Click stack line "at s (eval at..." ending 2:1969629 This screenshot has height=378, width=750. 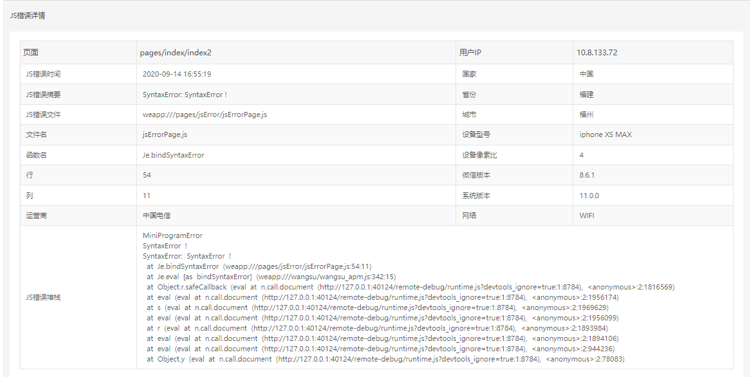tap(377, 308)
